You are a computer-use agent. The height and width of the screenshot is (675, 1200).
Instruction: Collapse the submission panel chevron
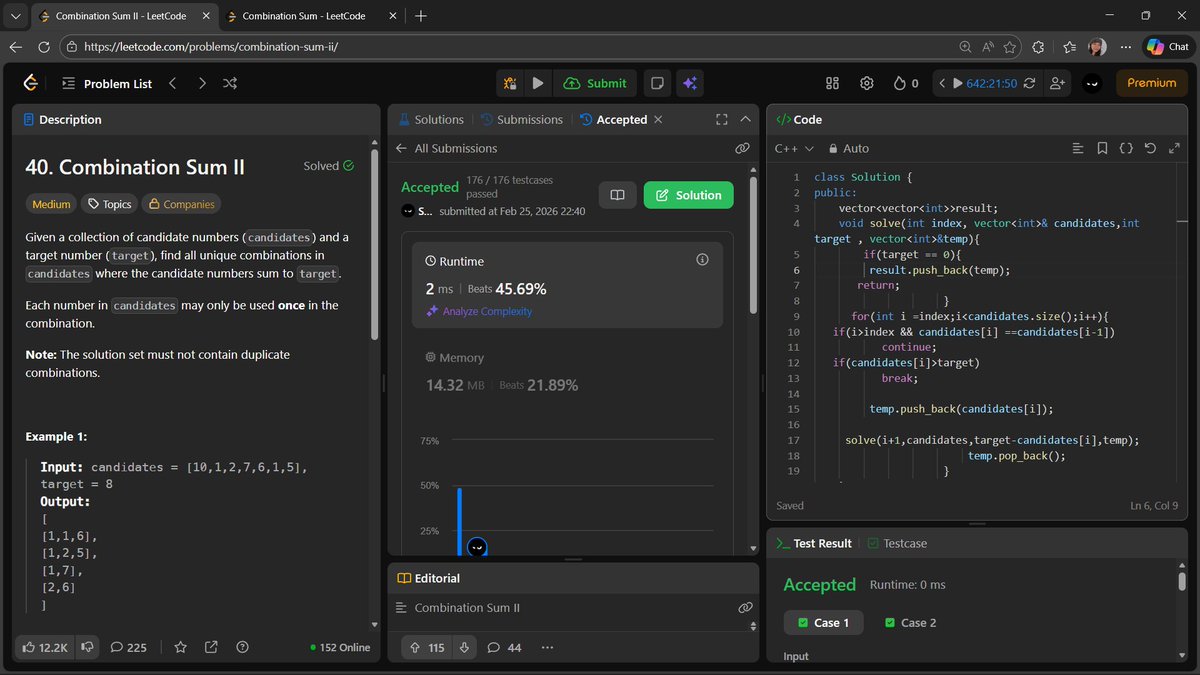745,119
